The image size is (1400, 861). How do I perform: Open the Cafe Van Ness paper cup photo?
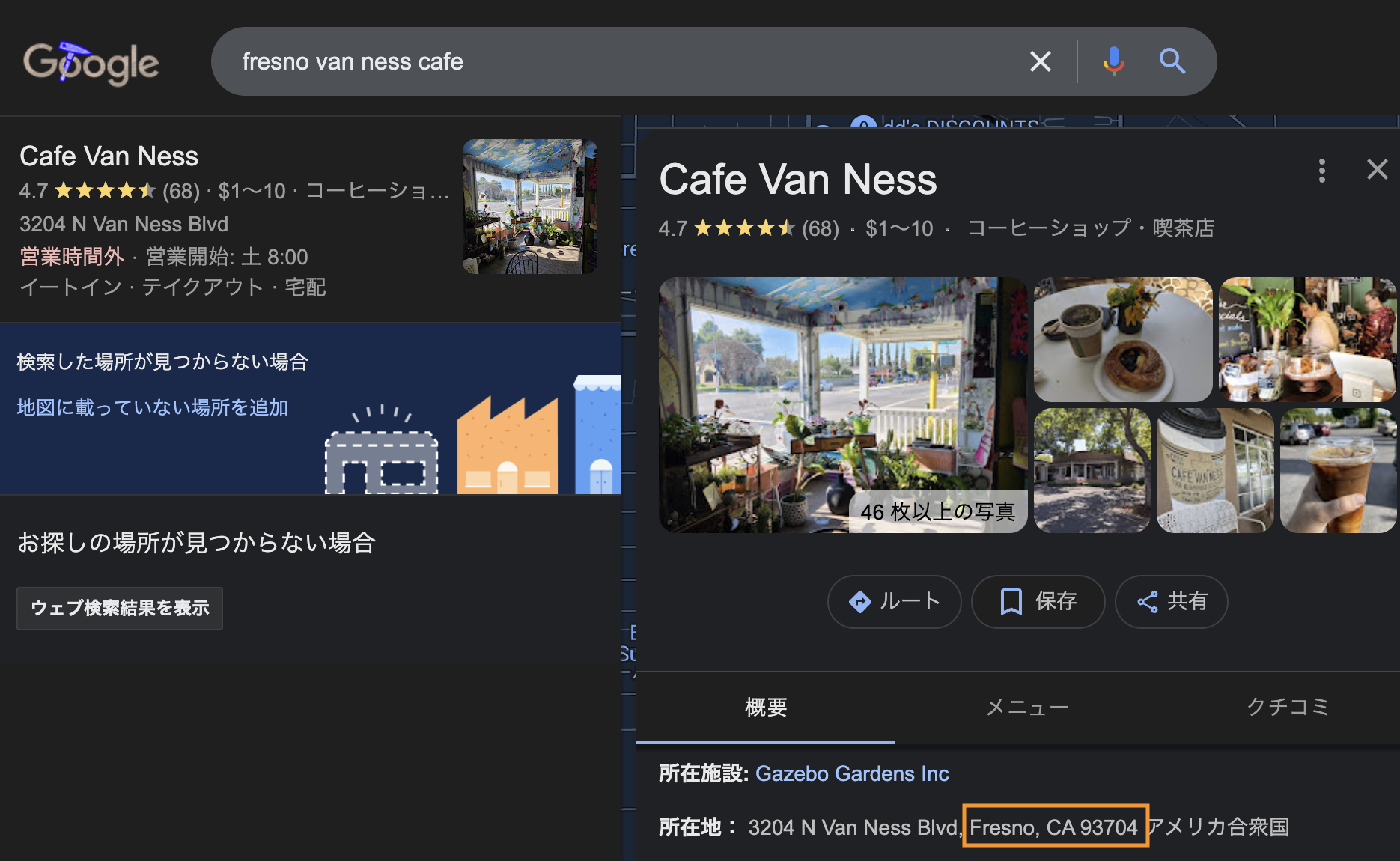(1214, 470)
